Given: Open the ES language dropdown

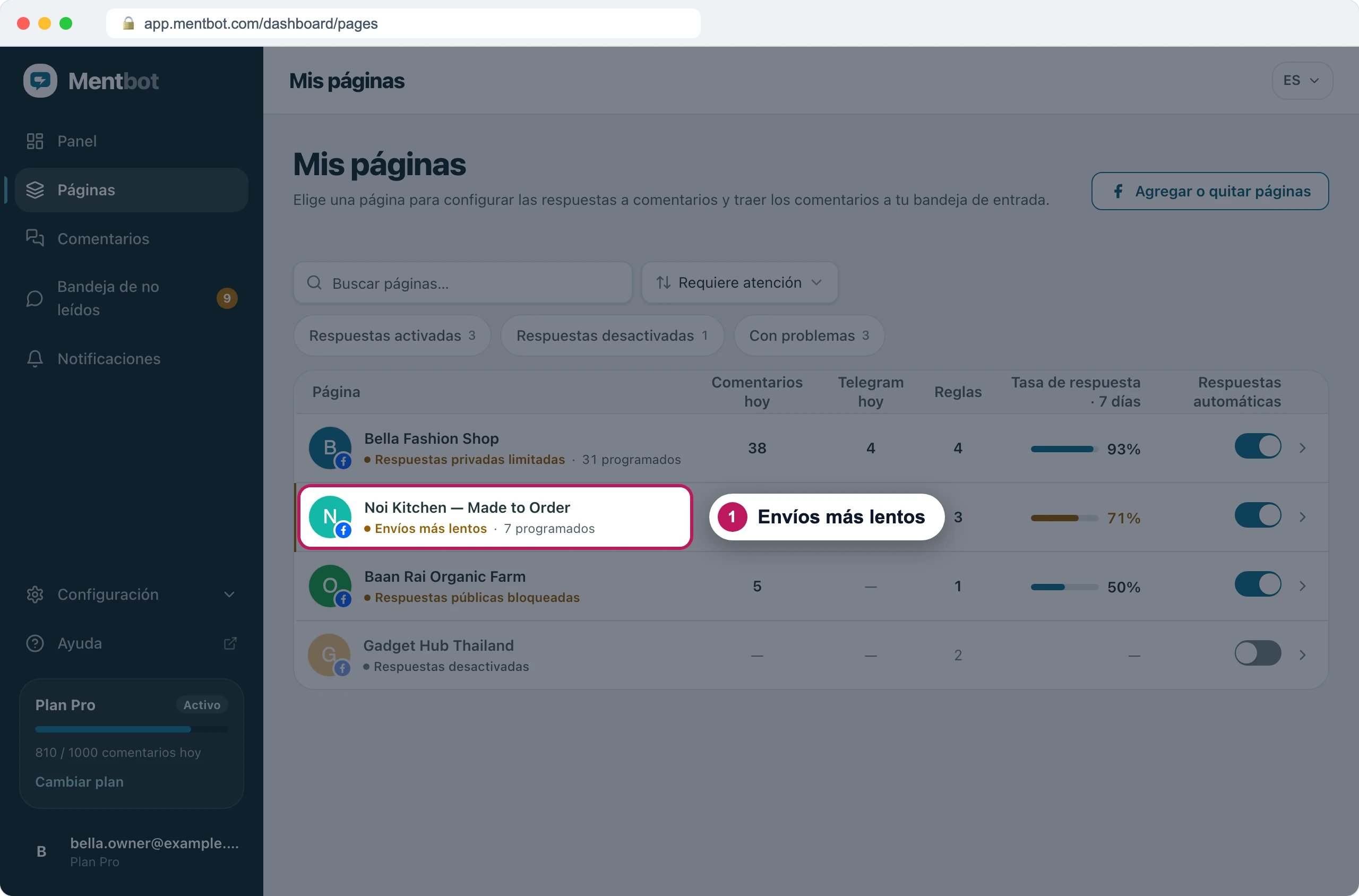Looking at the screenshot, I should (x=1302, y=81).
